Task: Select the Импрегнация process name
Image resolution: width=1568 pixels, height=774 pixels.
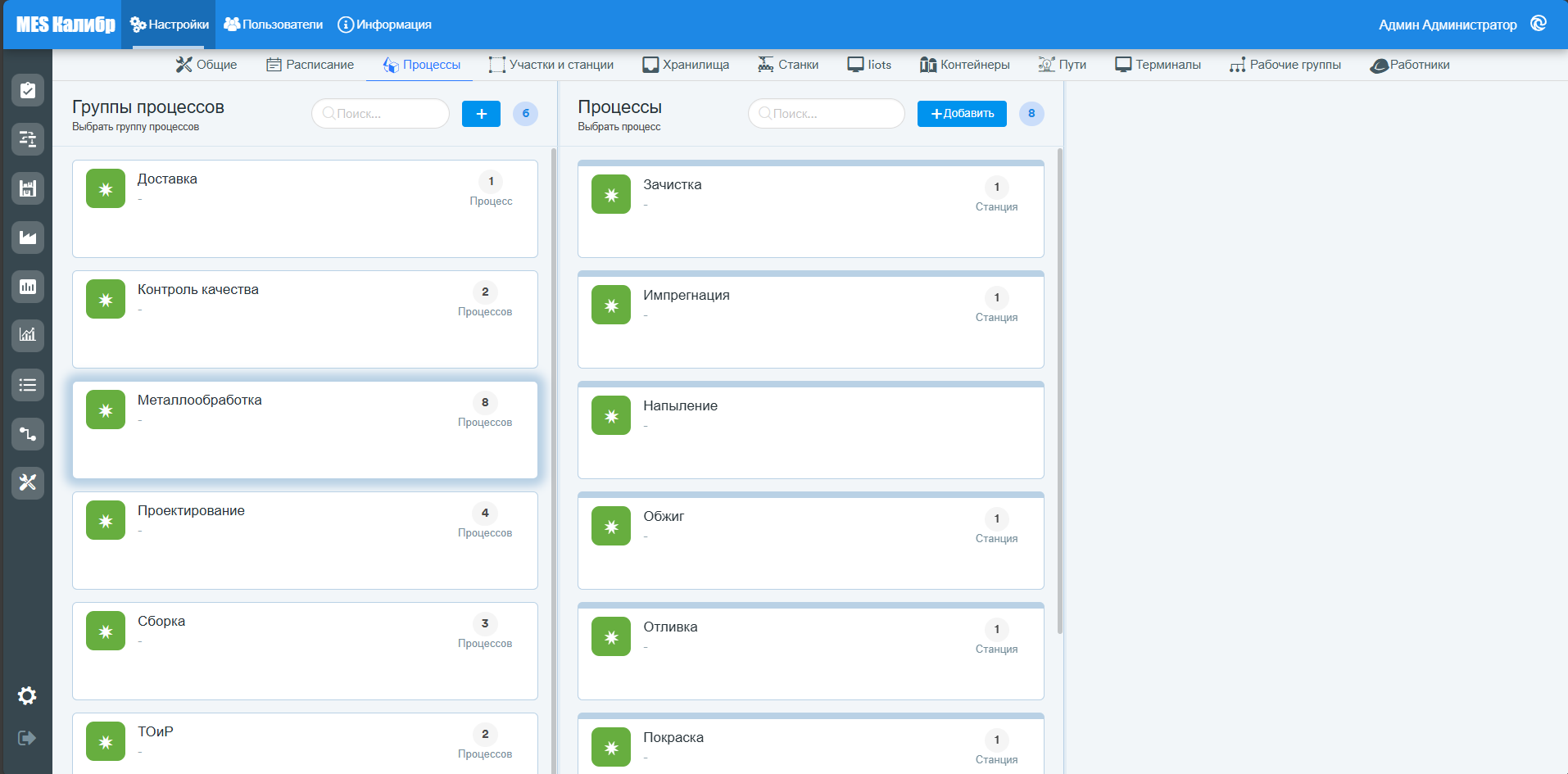Action: (x=687, y=296)
